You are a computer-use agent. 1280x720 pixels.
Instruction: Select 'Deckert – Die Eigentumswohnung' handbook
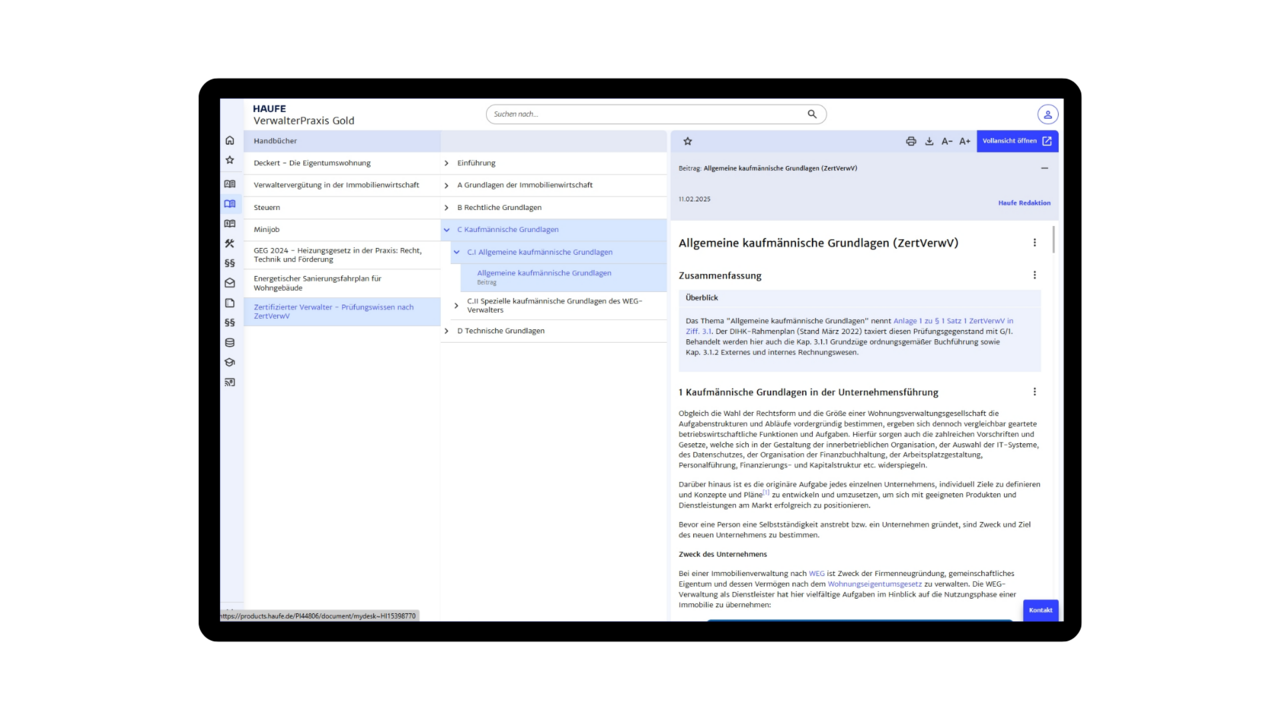(x=312, y=163)
